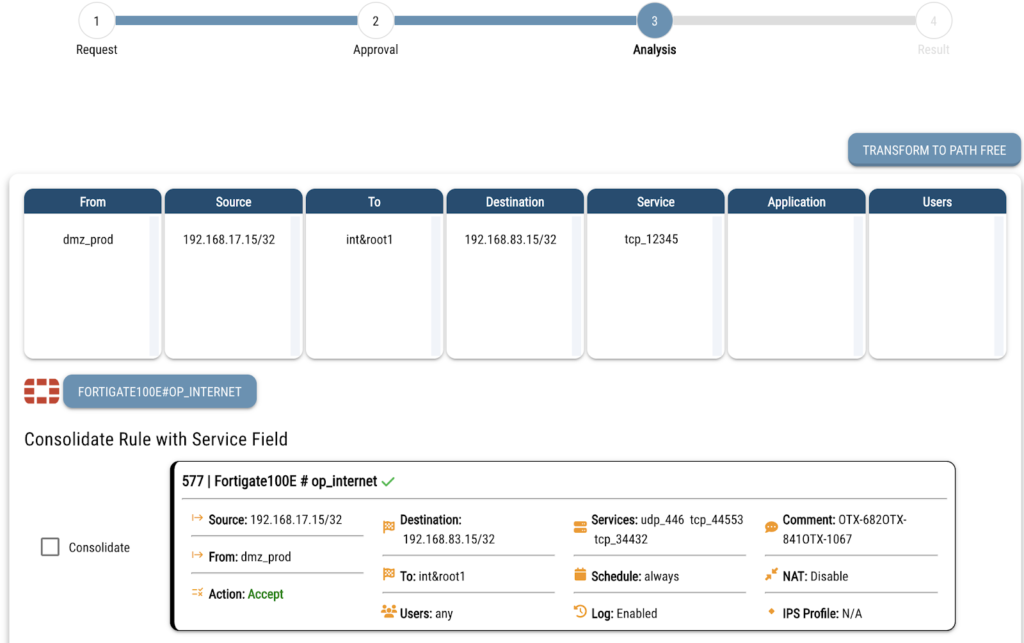The image size is (1024, 643).
Task: Click the Comment speech bubble icon
Action: pos(771,526)
